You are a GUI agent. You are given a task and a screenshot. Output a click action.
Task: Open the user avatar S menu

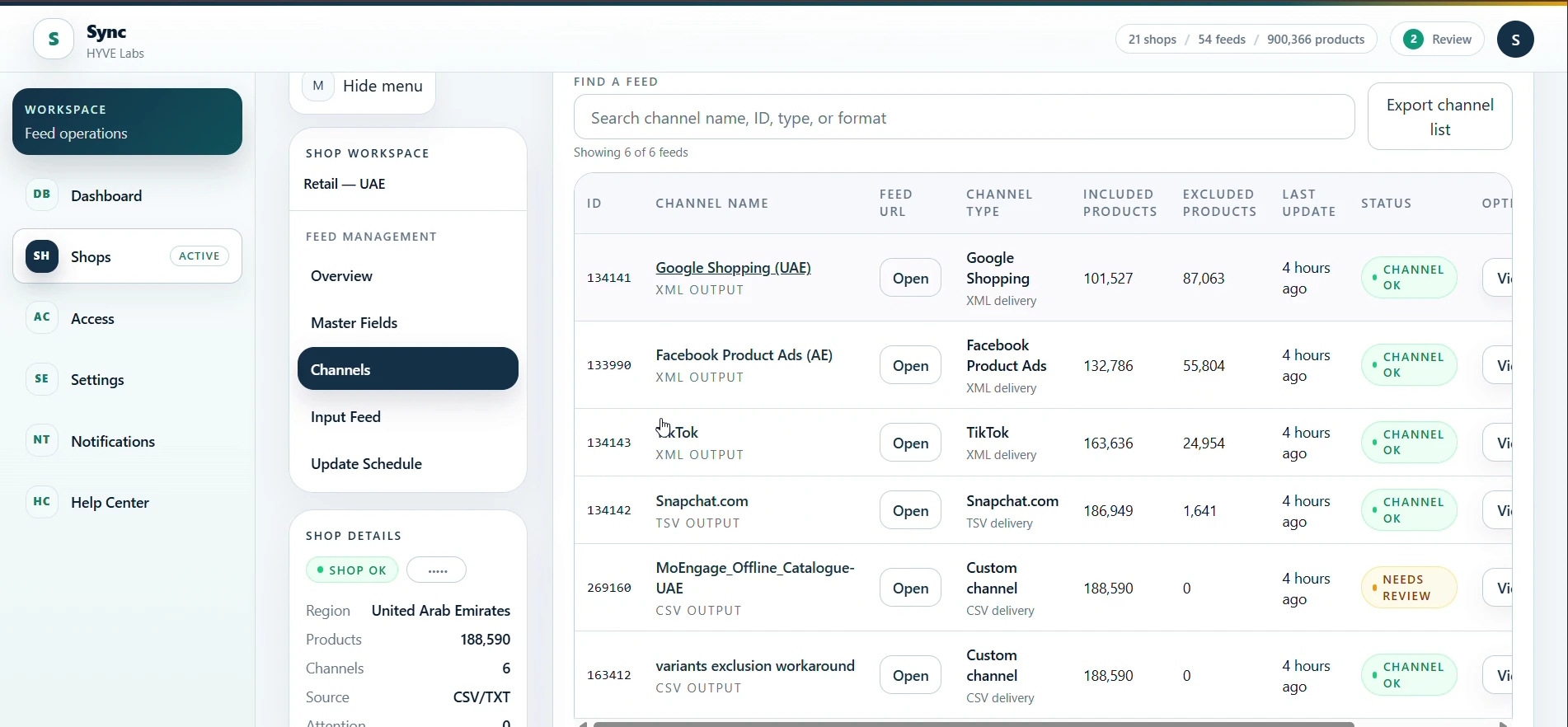tap(1515, 40)
